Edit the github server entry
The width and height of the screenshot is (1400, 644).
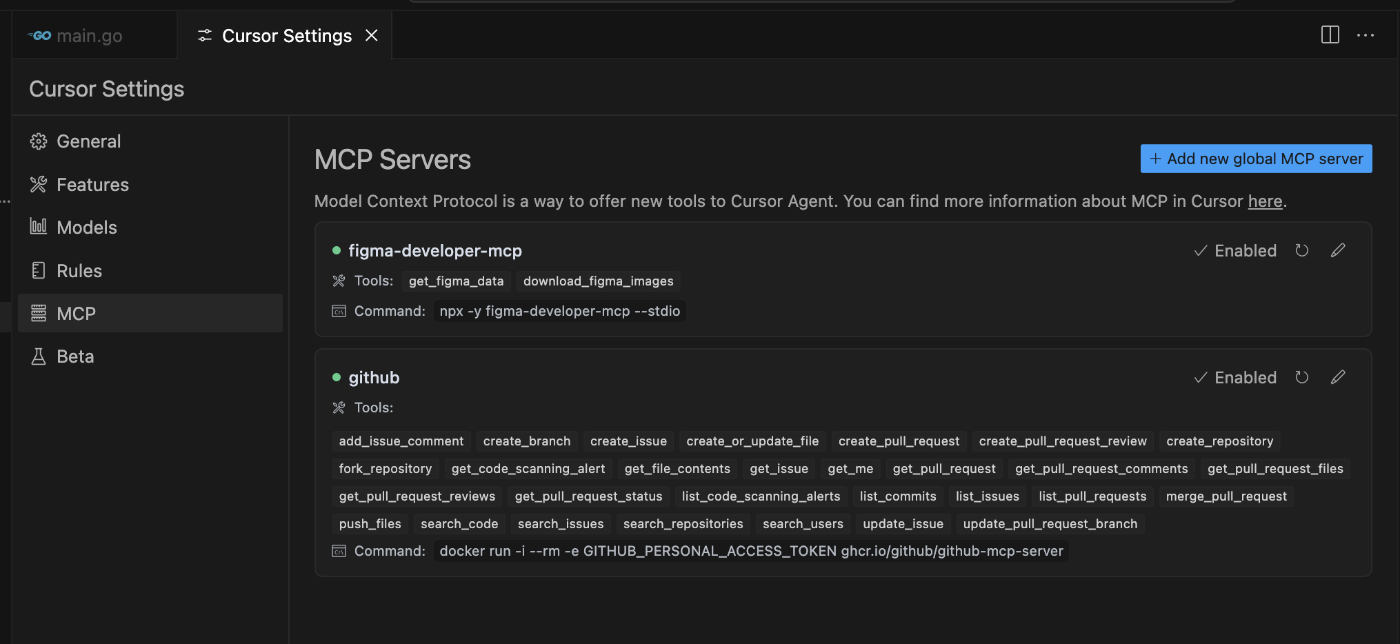coord(1338,378)
